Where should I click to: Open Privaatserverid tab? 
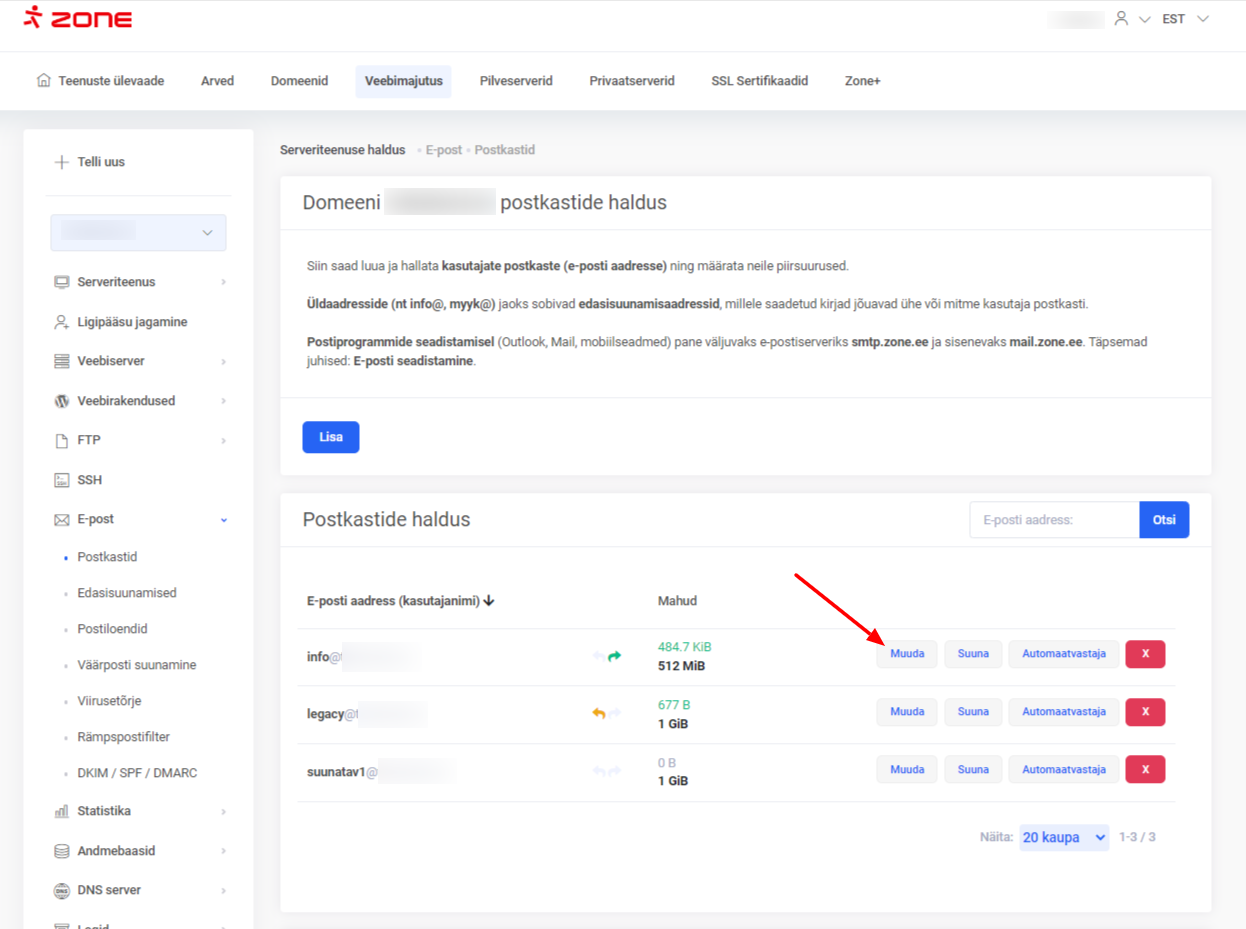click(632, 81)
